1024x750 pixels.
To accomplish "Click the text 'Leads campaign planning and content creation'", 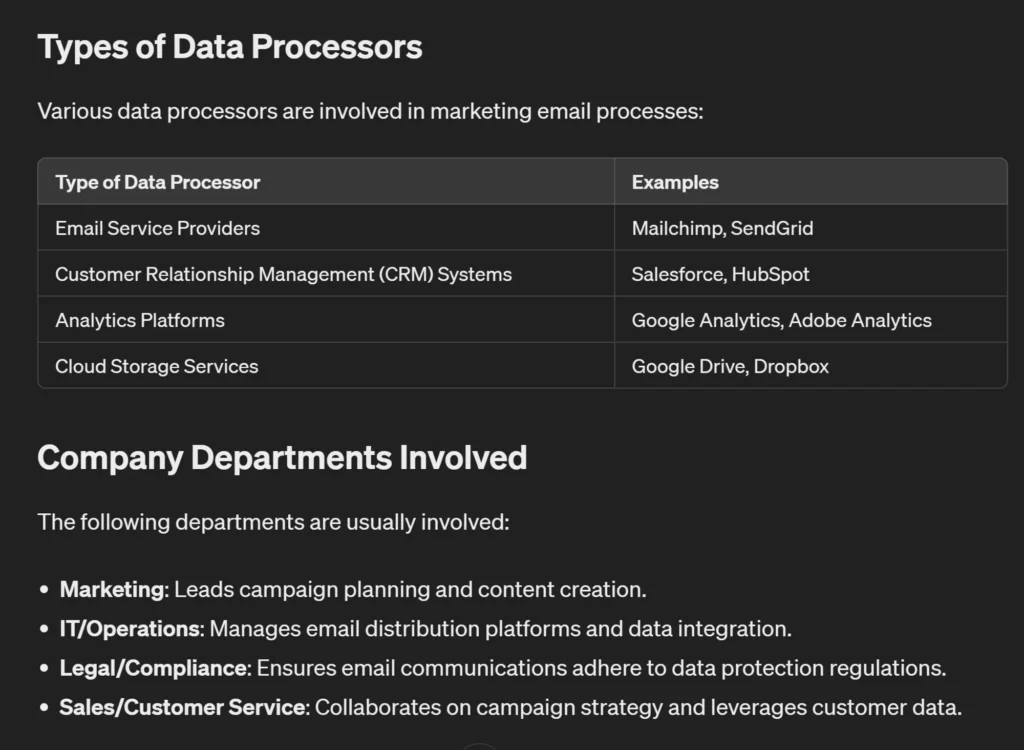I will tap(410, 590).
